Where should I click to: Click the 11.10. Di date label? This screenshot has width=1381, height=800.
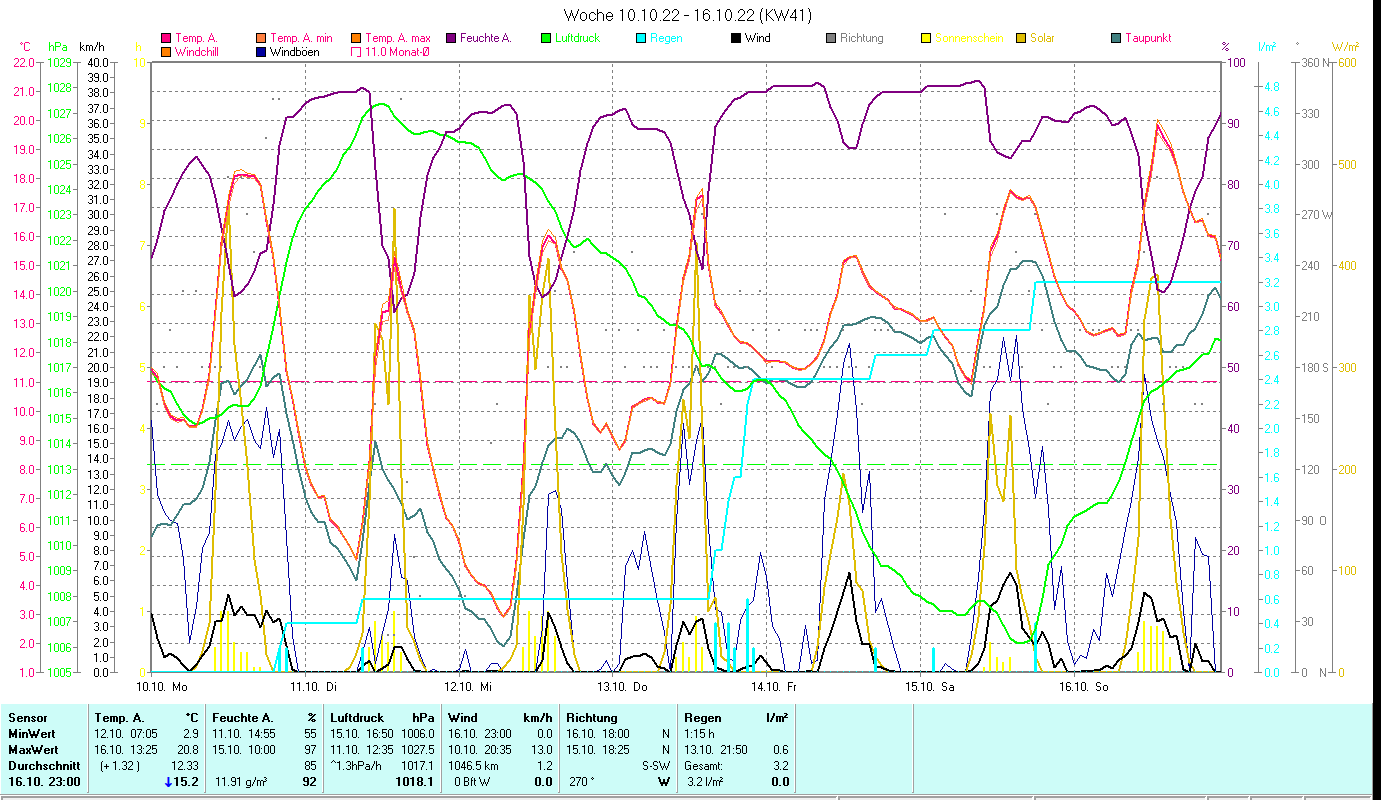click(x=313, y=687)
